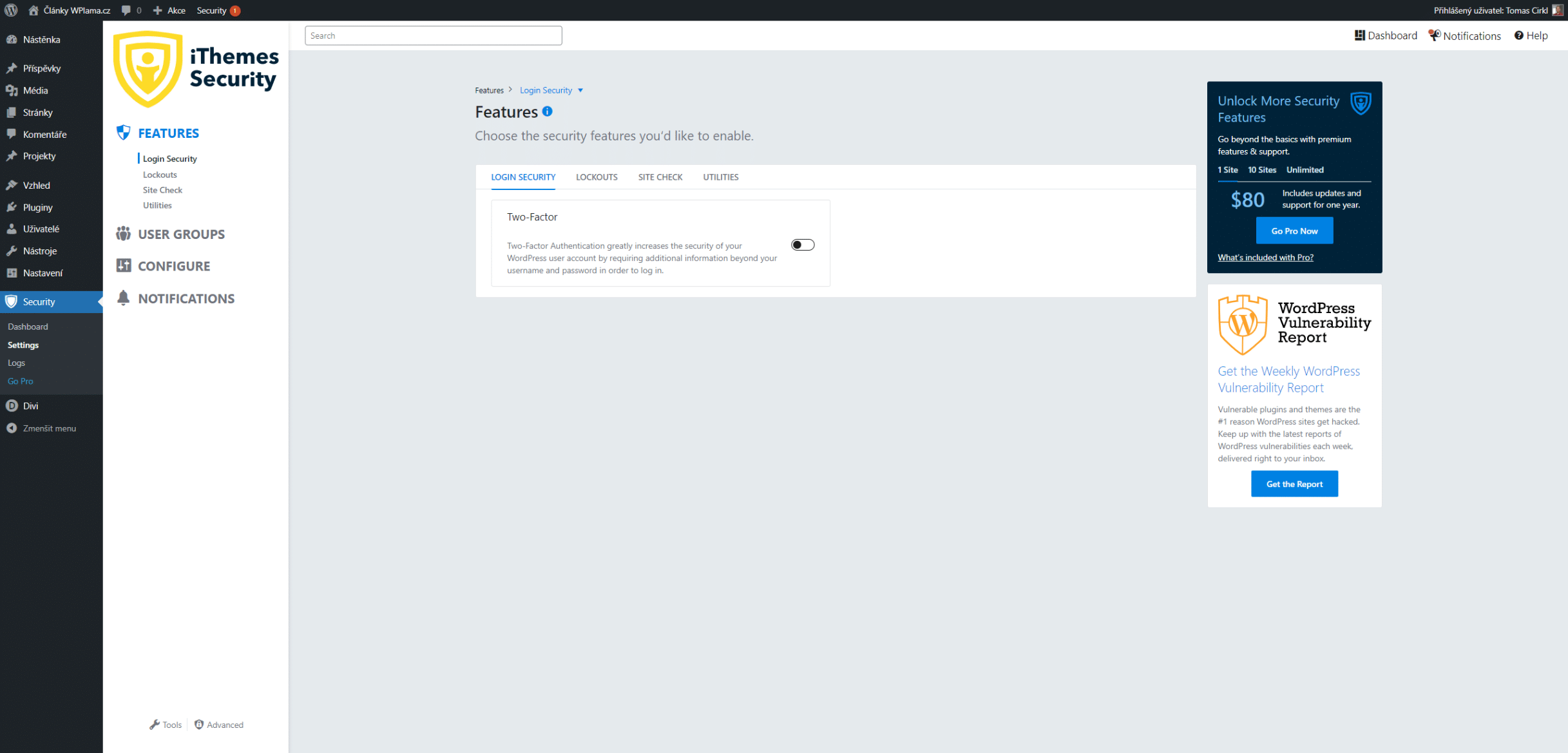Select the Unlimited pricing option
Image resolution: width=1568 pixels, height=753 pixels.
pyautogui.click(x=1305, y=169)
